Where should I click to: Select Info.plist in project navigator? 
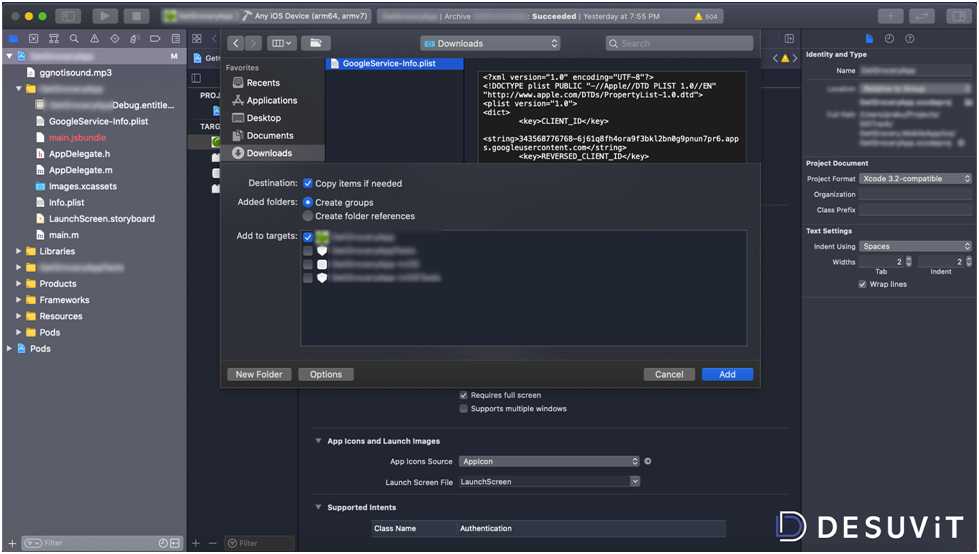tap(66, 202)
